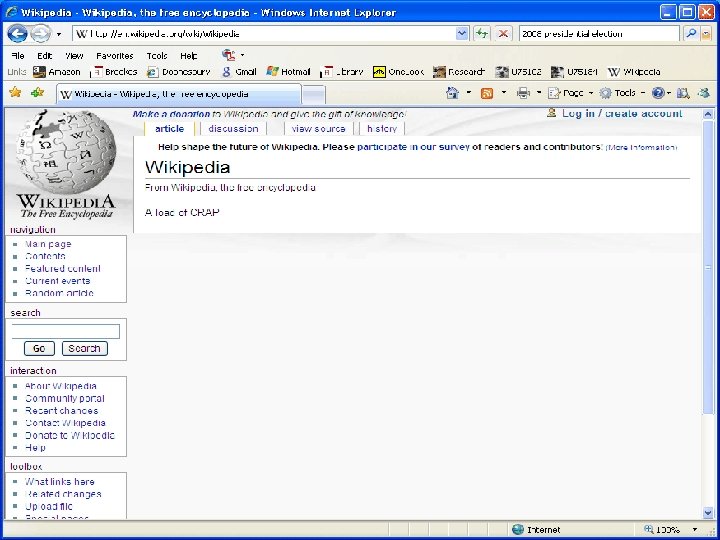Switch to the article tab

169,129
